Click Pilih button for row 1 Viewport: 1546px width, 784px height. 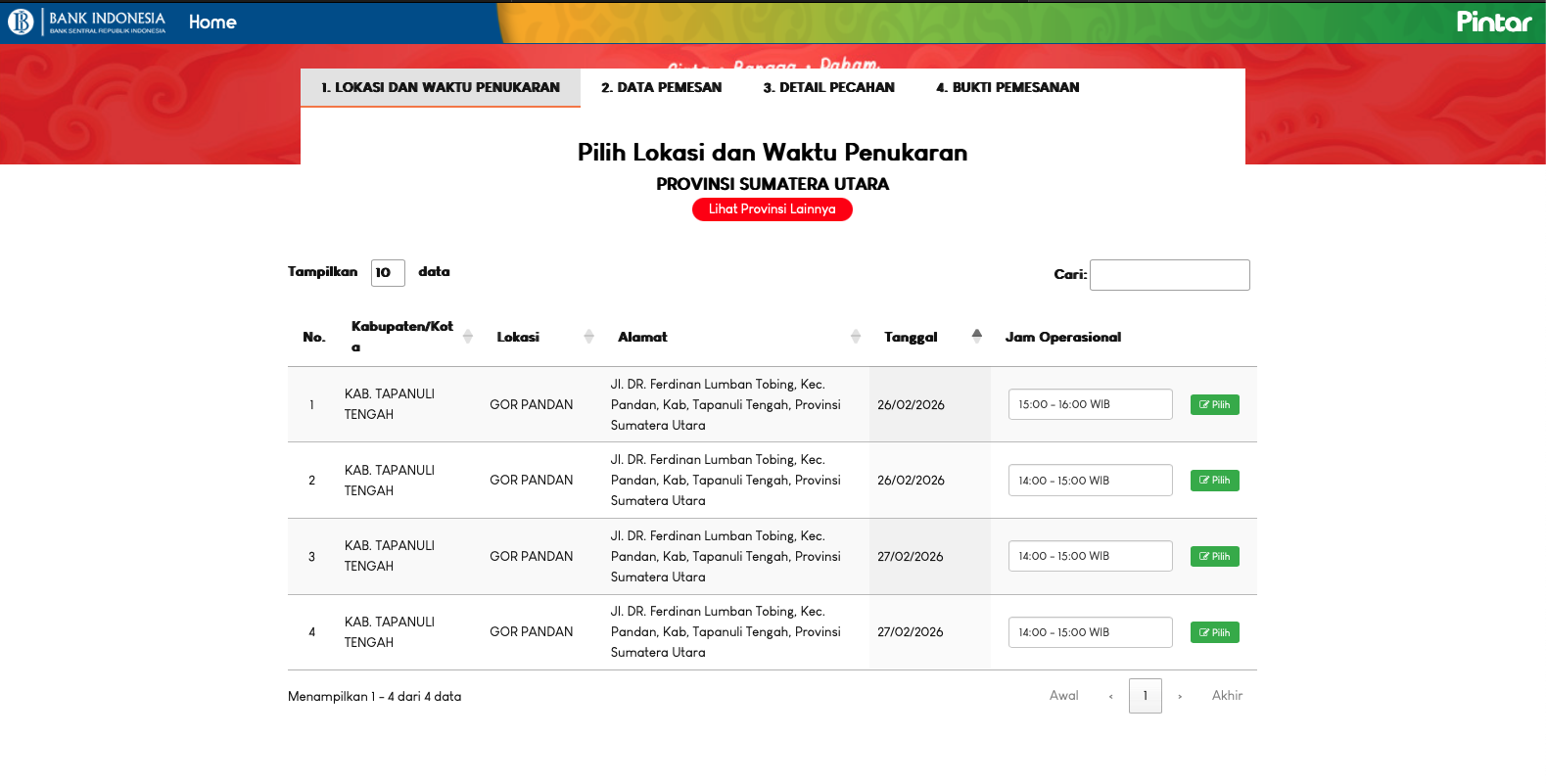coord(1215,404)
